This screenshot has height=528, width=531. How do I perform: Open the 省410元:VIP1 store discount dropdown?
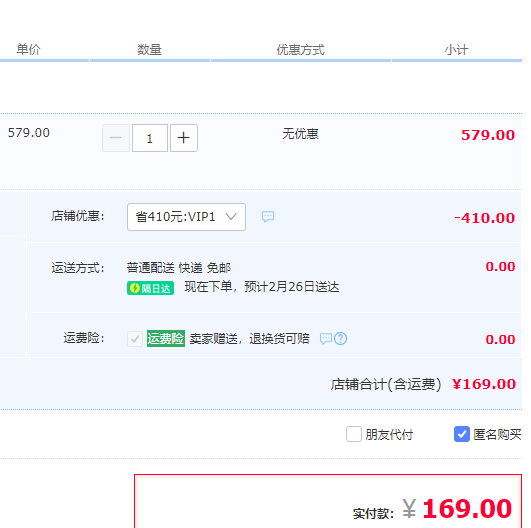[186, 217]
